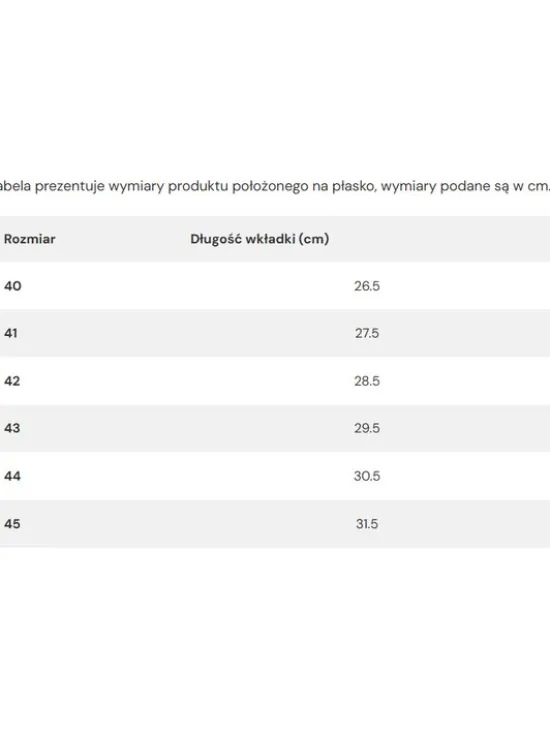
Task: Click the word 'produktu' in description
Action: (x=198, y=187)
